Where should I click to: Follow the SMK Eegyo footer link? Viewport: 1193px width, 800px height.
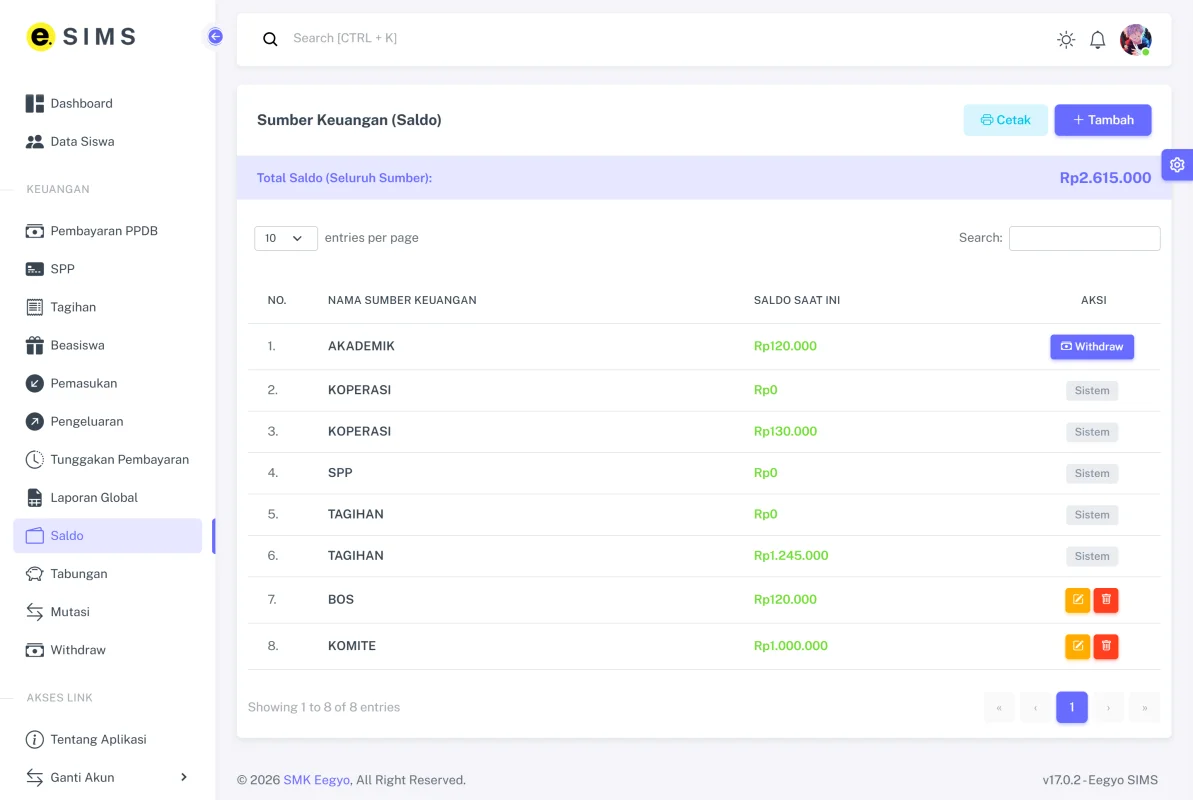317,779
